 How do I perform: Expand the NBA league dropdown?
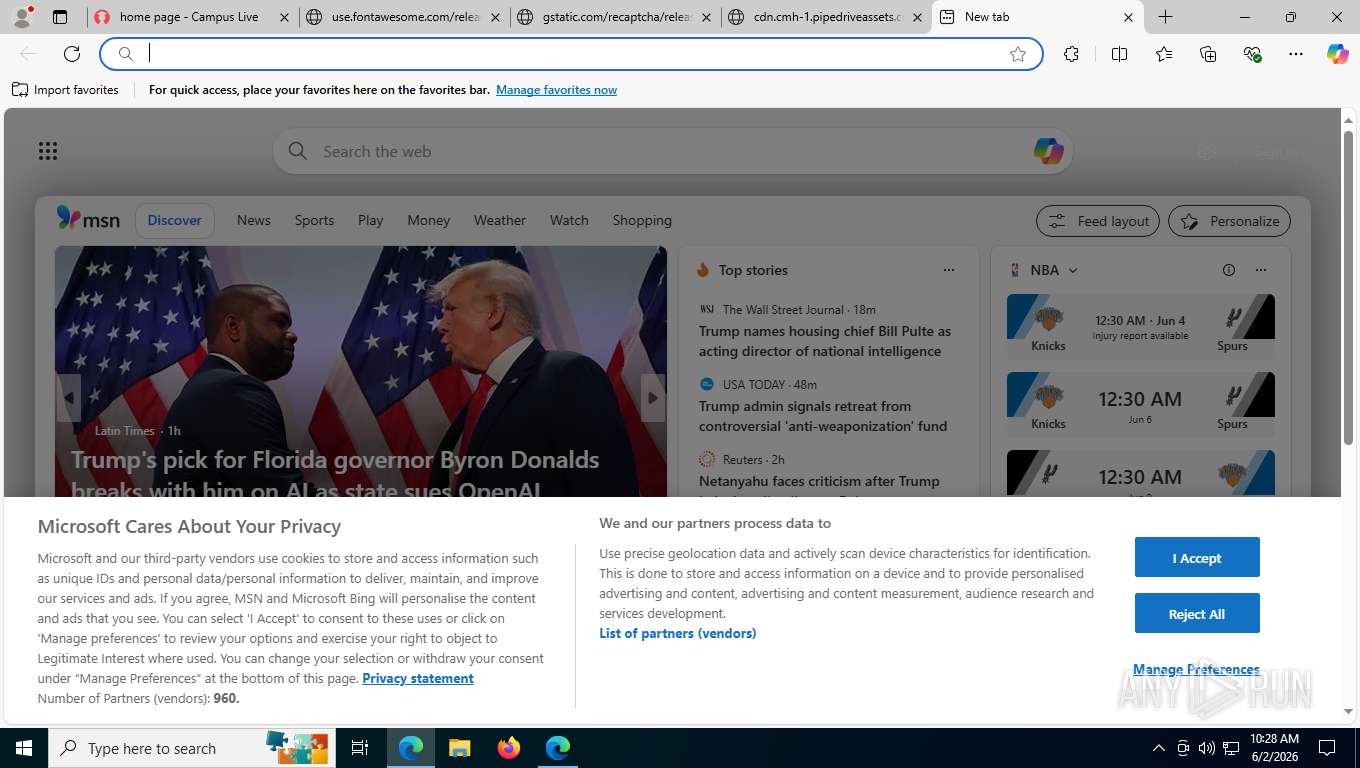pyautogui.click(x=1073, y=270)
